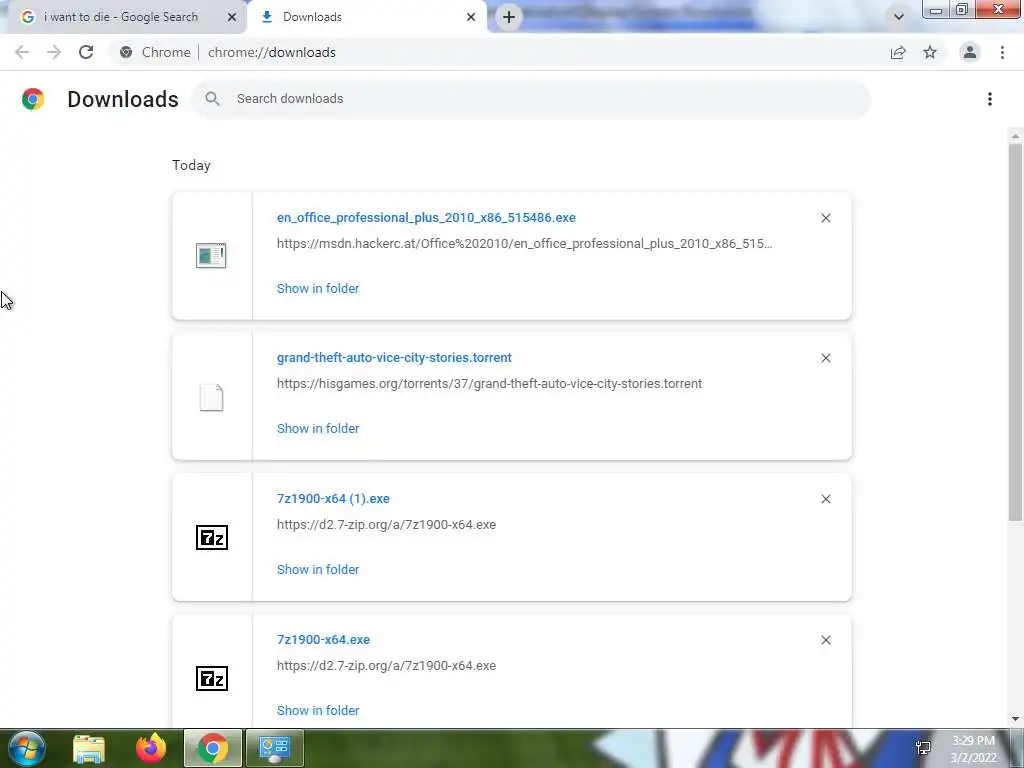Expand the tab search dropdown arrow

(899, 17)
